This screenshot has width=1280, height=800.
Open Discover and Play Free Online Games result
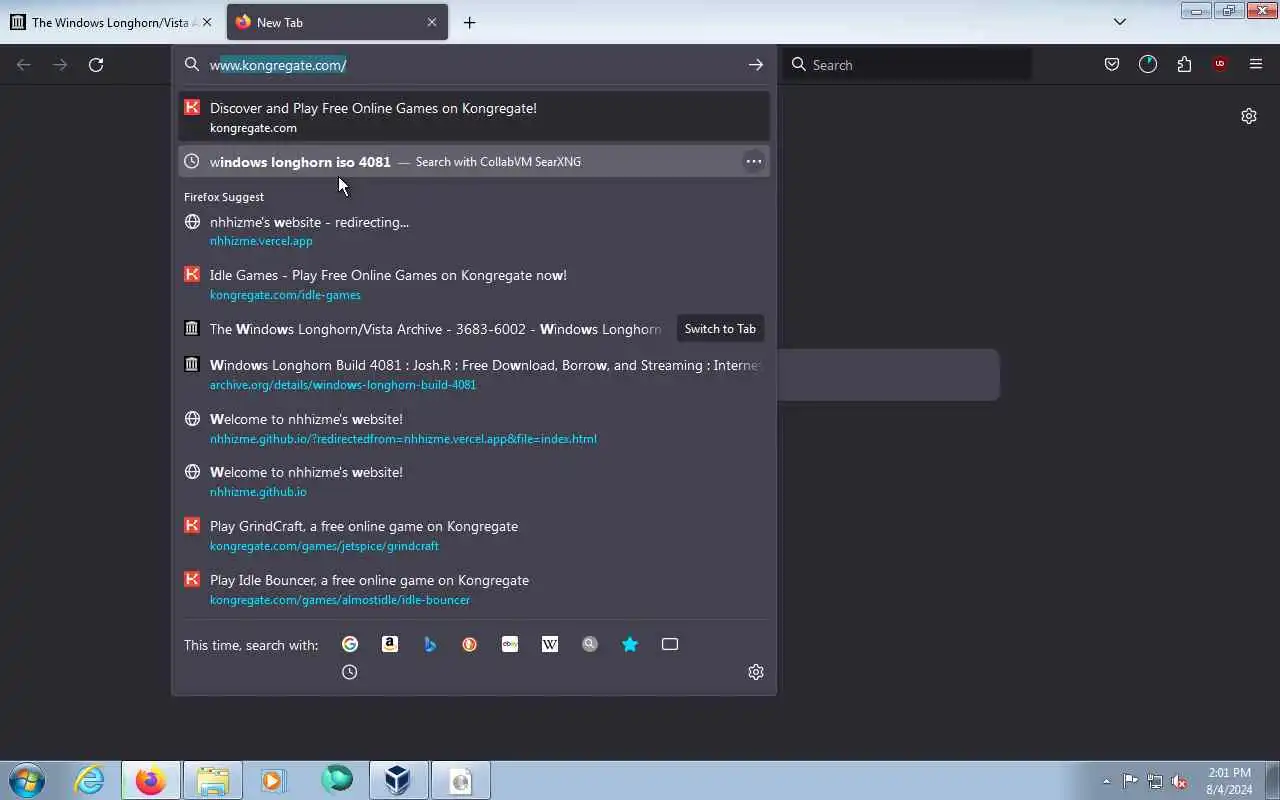[474, 117]
